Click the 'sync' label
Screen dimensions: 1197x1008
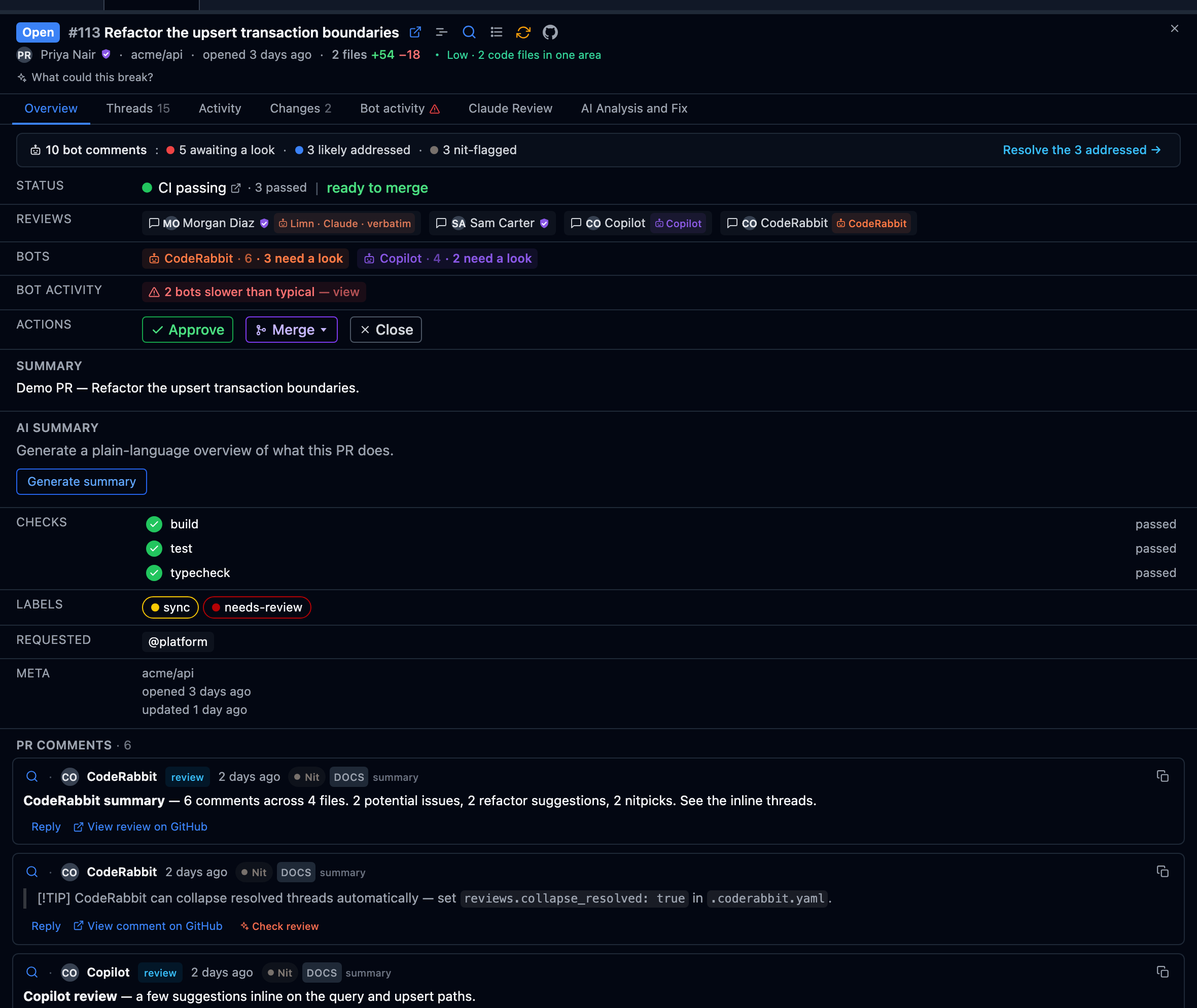170,607
